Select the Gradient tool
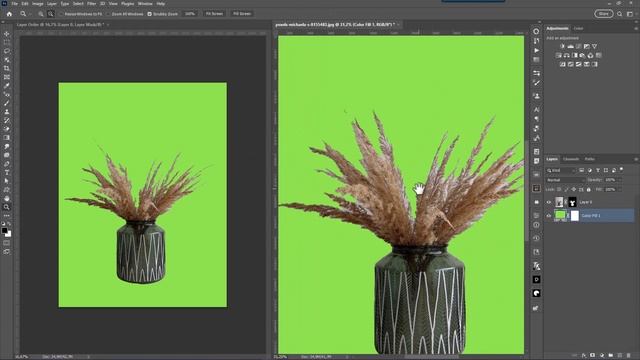This screenshot has height=360, width=640. click(x=7, y=138)
